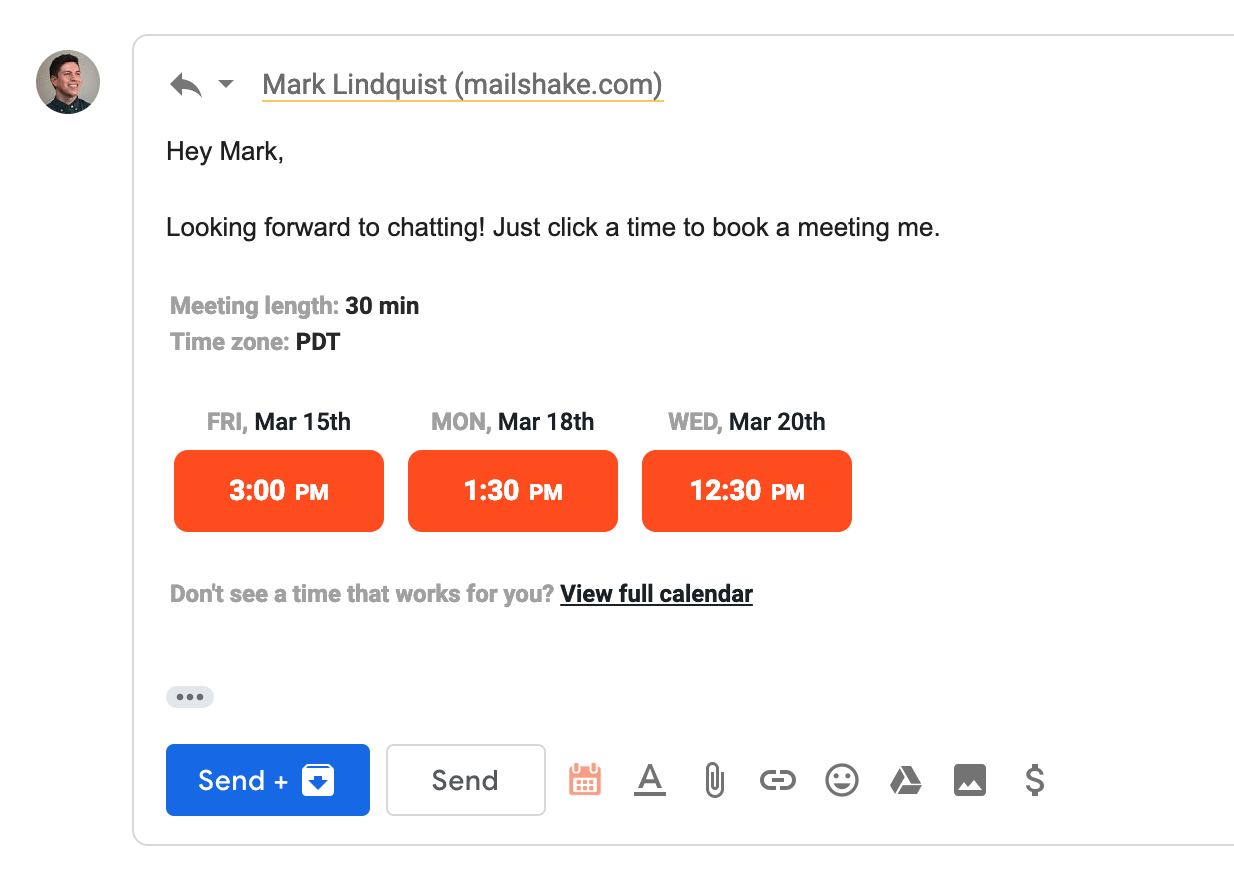Insert a photo with the image icon
The width and height of the screenshot is (1234, 872).
[x=970, y=780]
